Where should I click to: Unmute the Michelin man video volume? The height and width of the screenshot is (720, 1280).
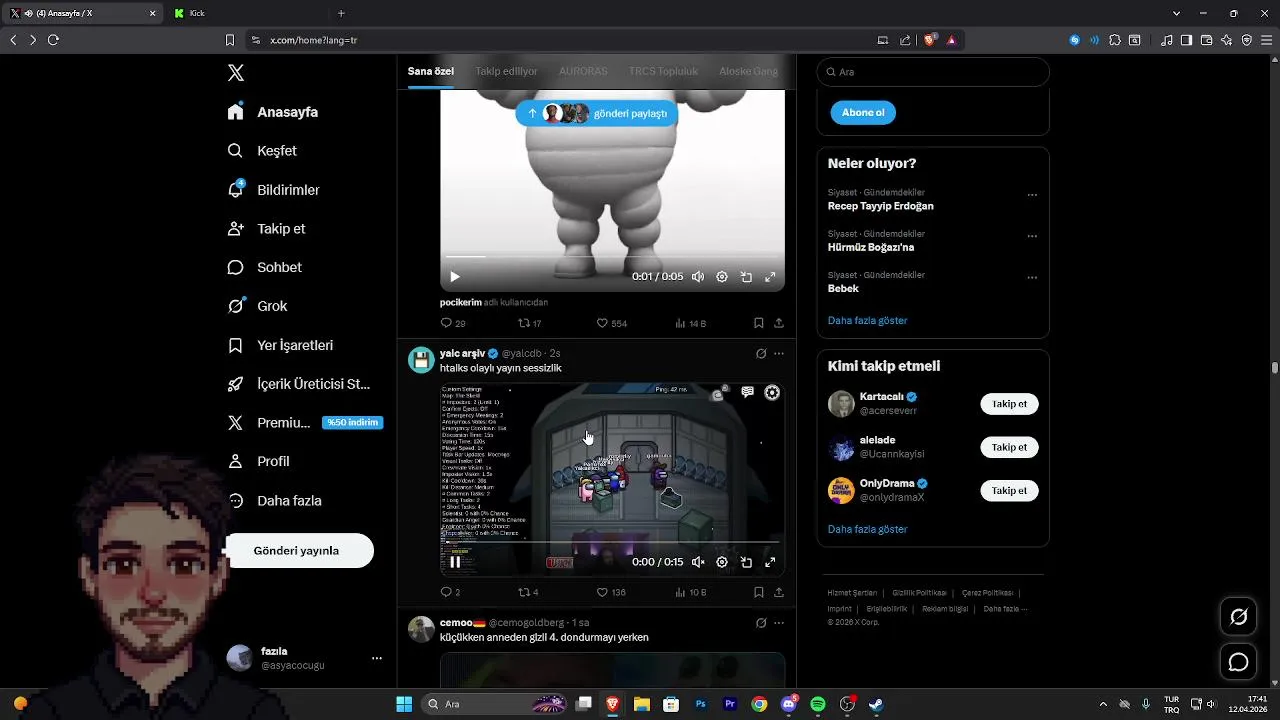coord(698,277)
